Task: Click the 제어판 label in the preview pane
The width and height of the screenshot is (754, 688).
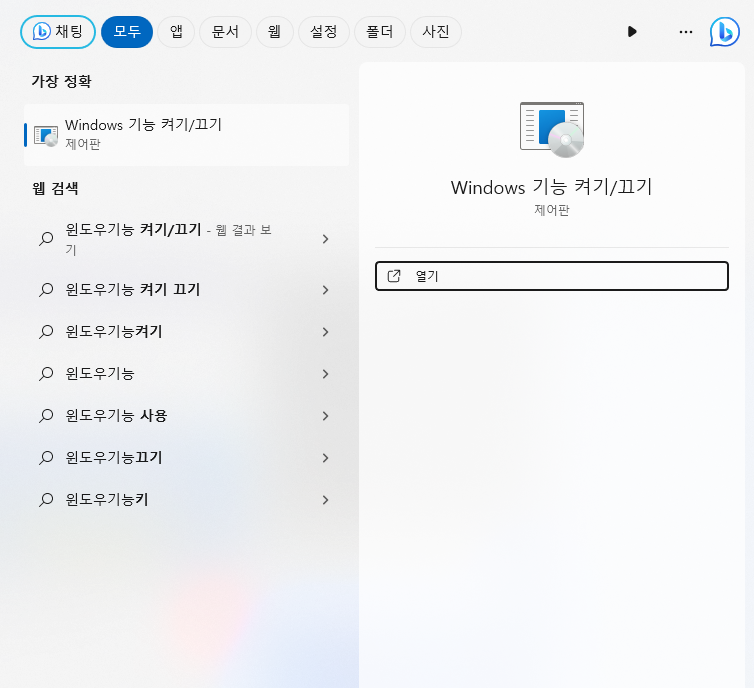Action: pos(552,210)
